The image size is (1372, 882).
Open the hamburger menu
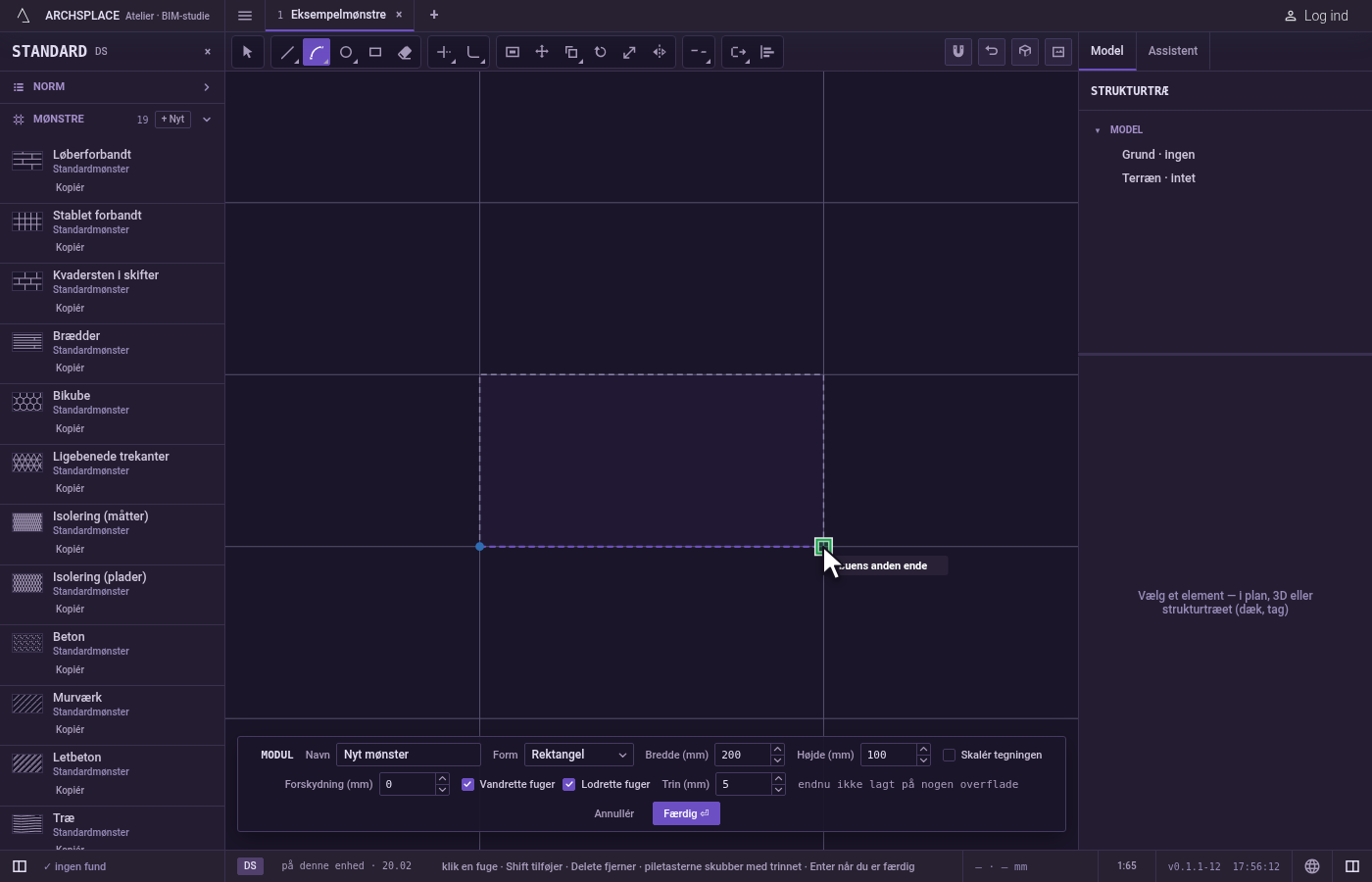tap(245, 16)
